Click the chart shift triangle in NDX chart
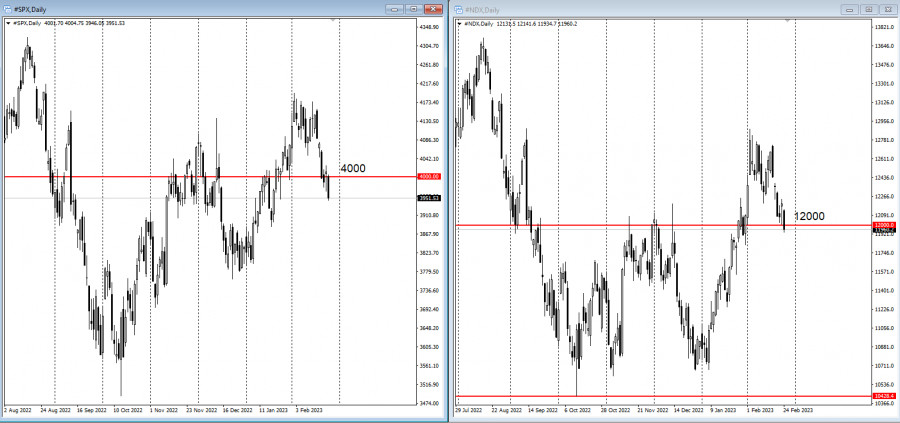900x423 pixels. click(788, 21)
